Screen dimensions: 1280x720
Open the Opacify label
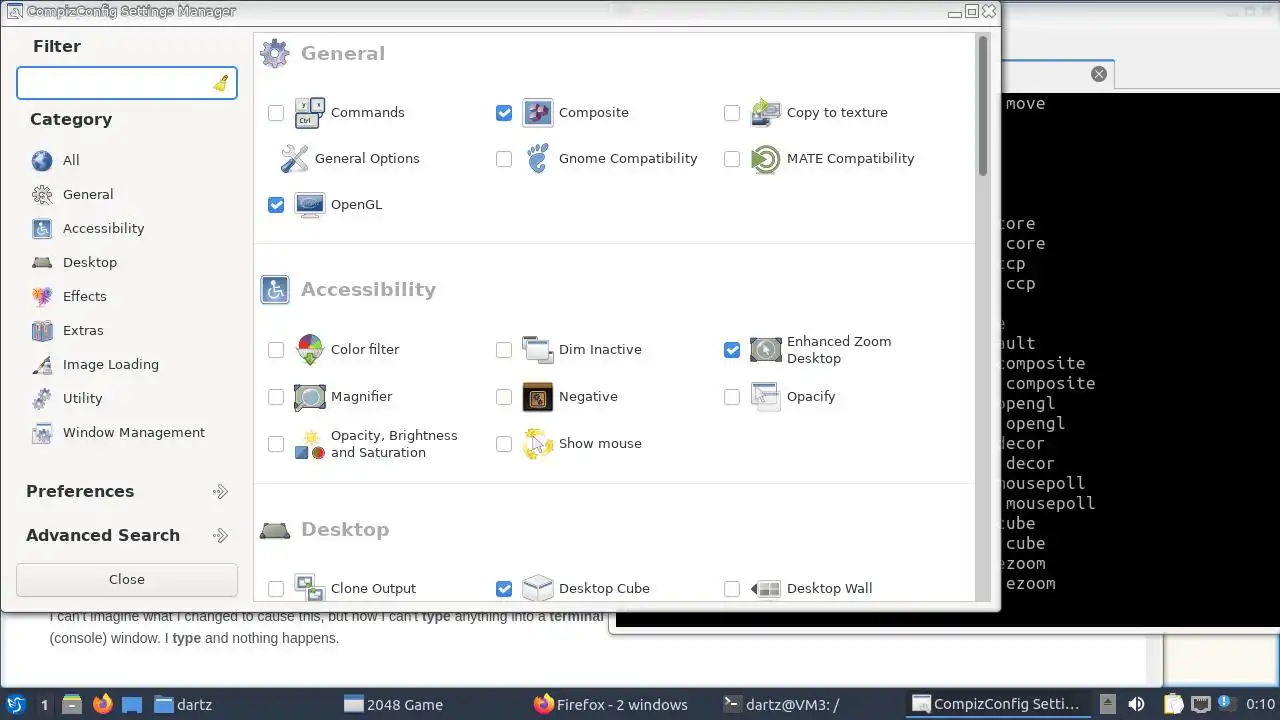click(811, 397)
